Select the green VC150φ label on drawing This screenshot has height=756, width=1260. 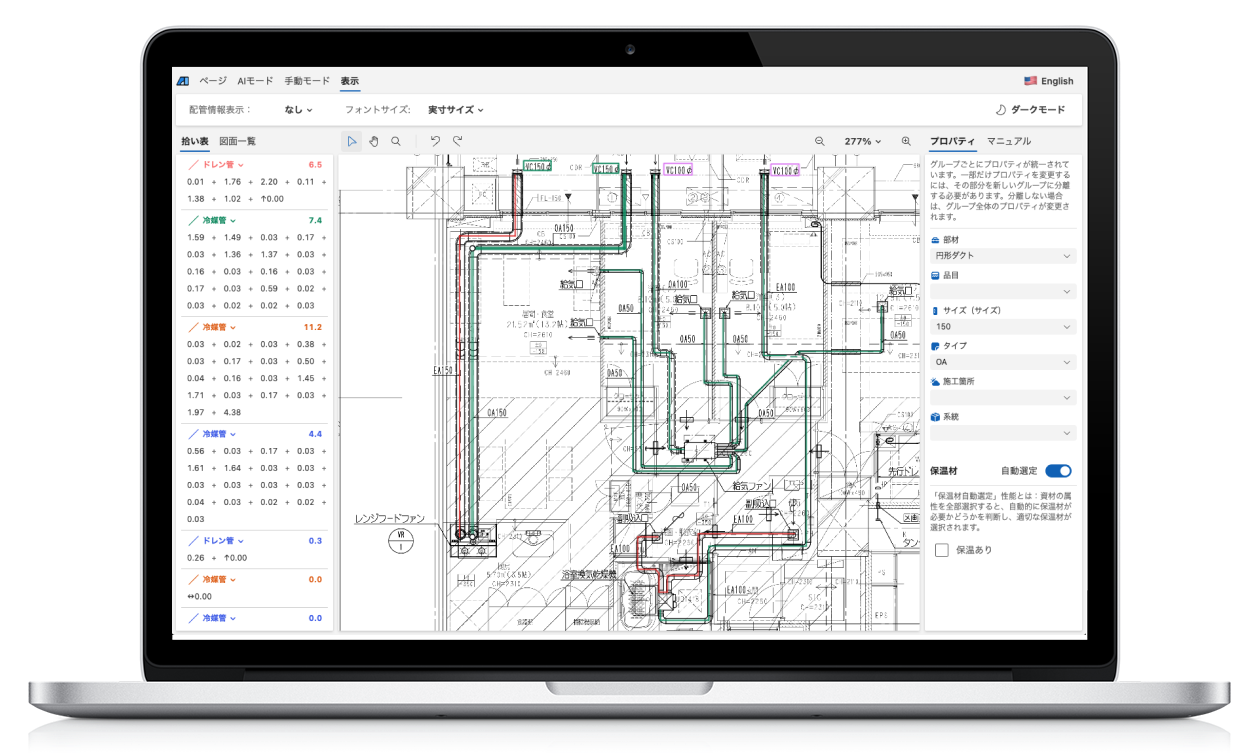[536, 167]
